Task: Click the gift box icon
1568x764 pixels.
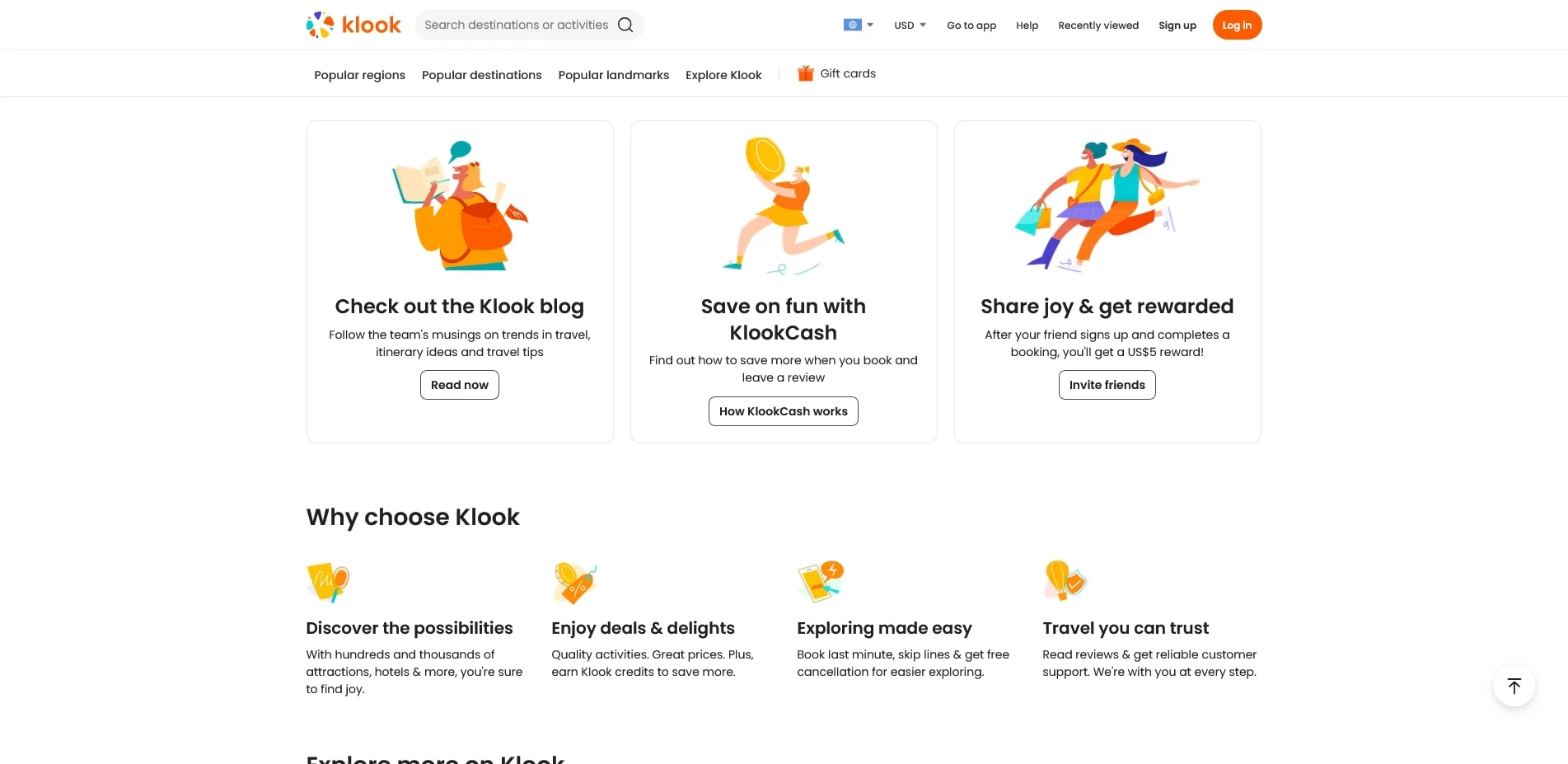Action: tap(805, 73)
